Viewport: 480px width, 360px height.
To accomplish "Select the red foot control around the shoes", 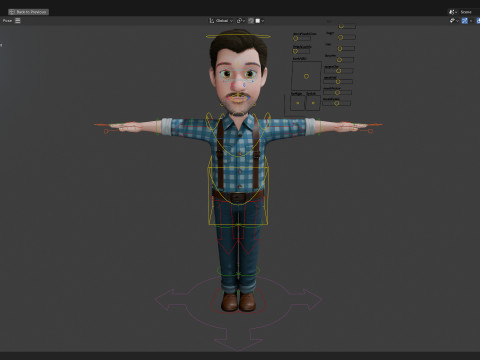I will (x=238, y=302).
